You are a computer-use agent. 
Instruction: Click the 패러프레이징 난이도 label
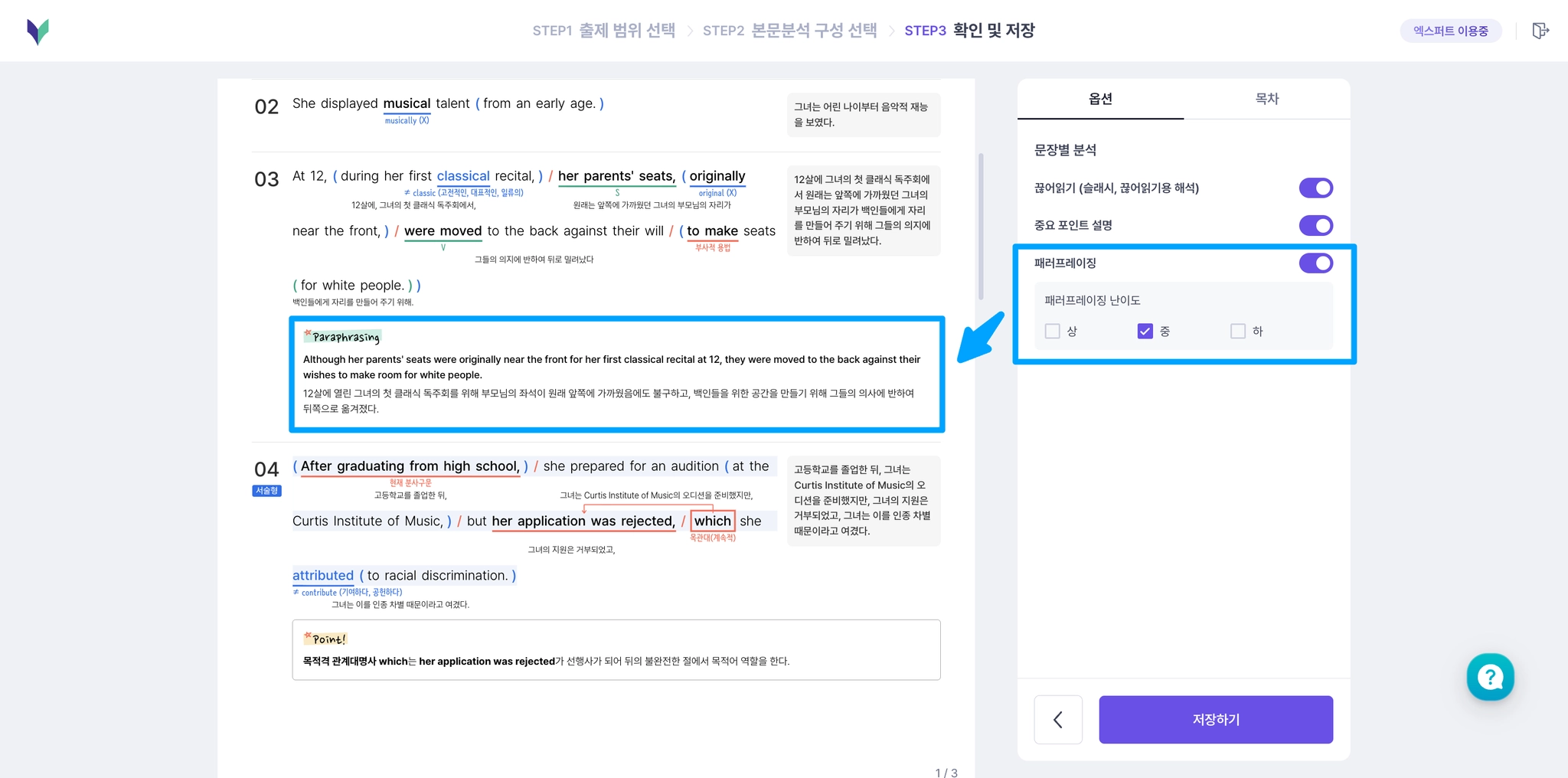pos(1093,301)
